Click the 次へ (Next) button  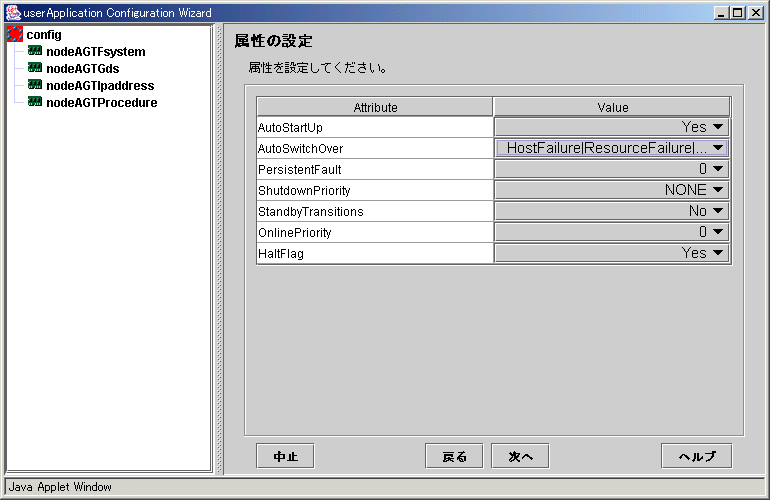[x=520, y=456]
